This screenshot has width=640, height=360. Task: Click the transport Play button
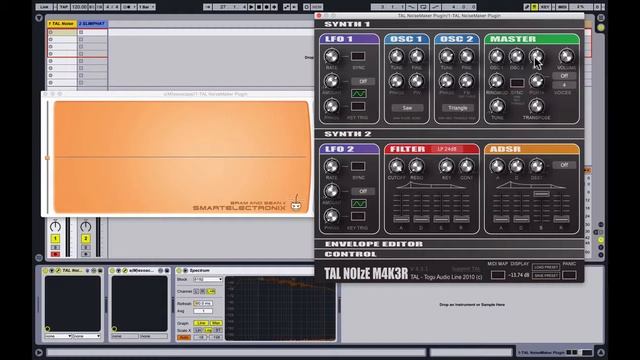[x=251, y=7]
